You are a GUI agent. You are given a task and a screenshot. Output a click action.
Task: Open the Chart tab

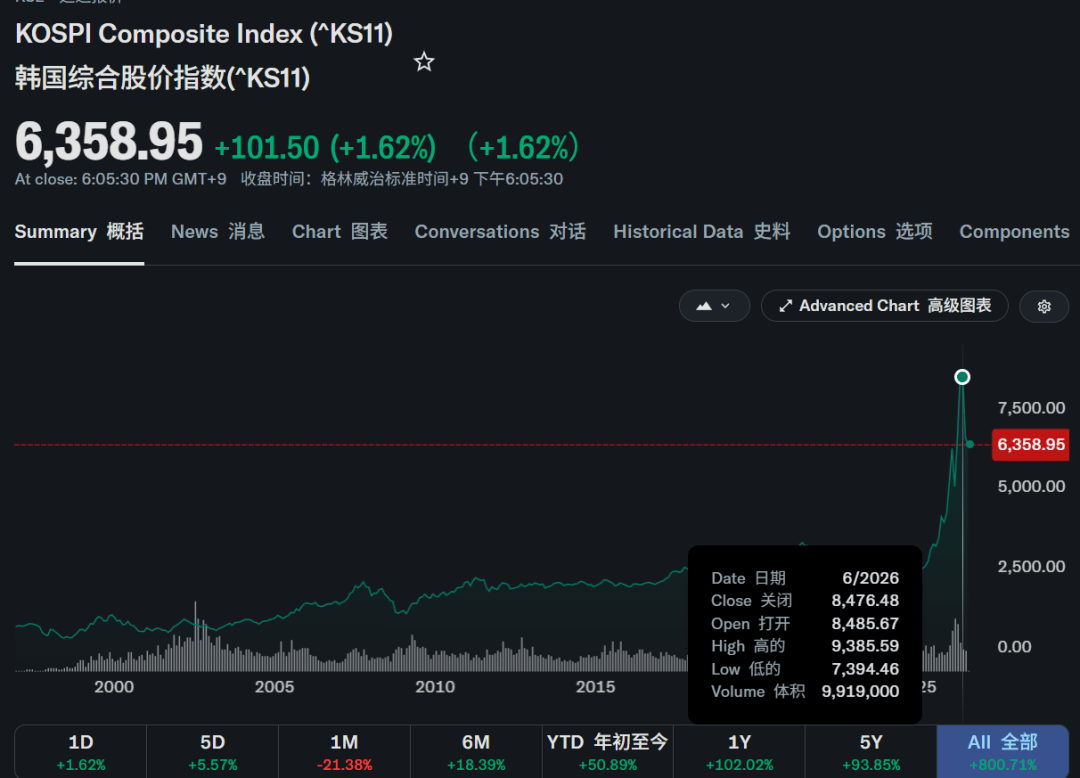coord(340,232)
